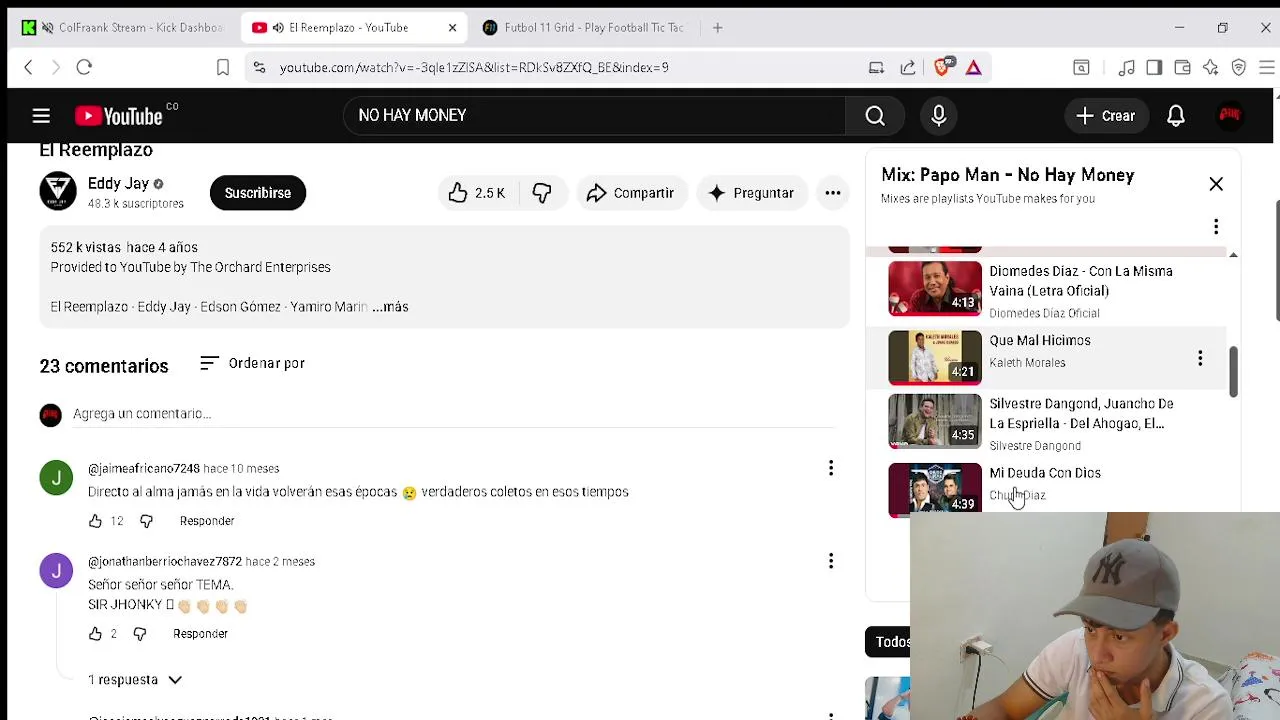Open the @jonathanberriochavez7872 username
Image resolution: width=1280 pixels, height=720 pixels.
click(x=165, y=561)
